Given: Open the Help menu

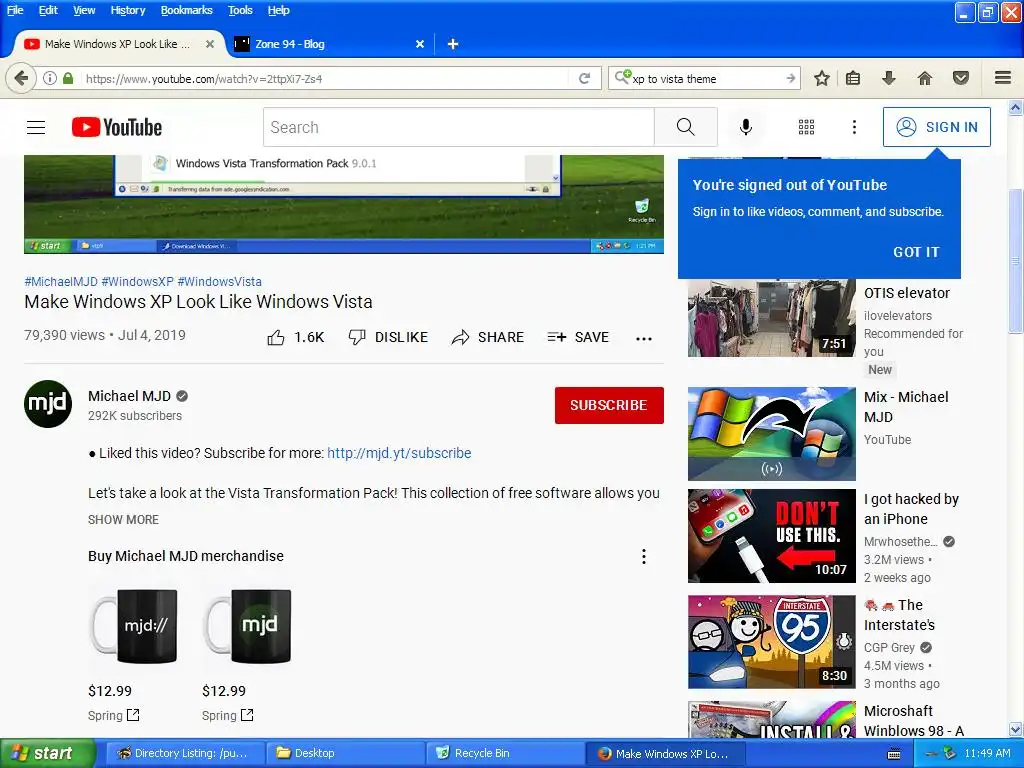Looking at the screenshot, I should pos(278,10).
